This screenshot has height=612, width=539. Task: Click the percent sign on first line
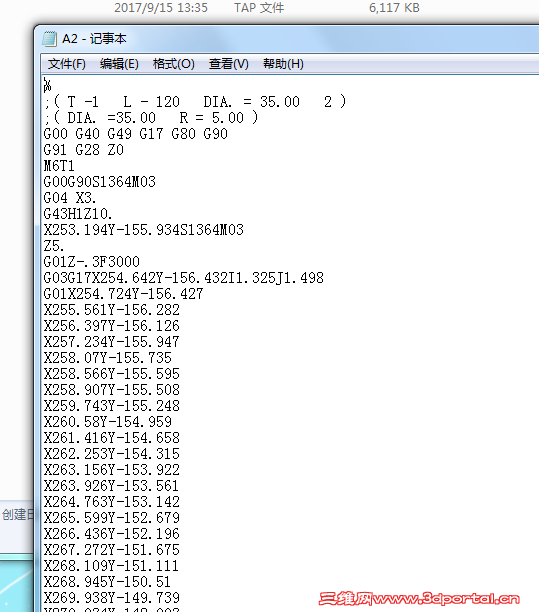[47, 85]
